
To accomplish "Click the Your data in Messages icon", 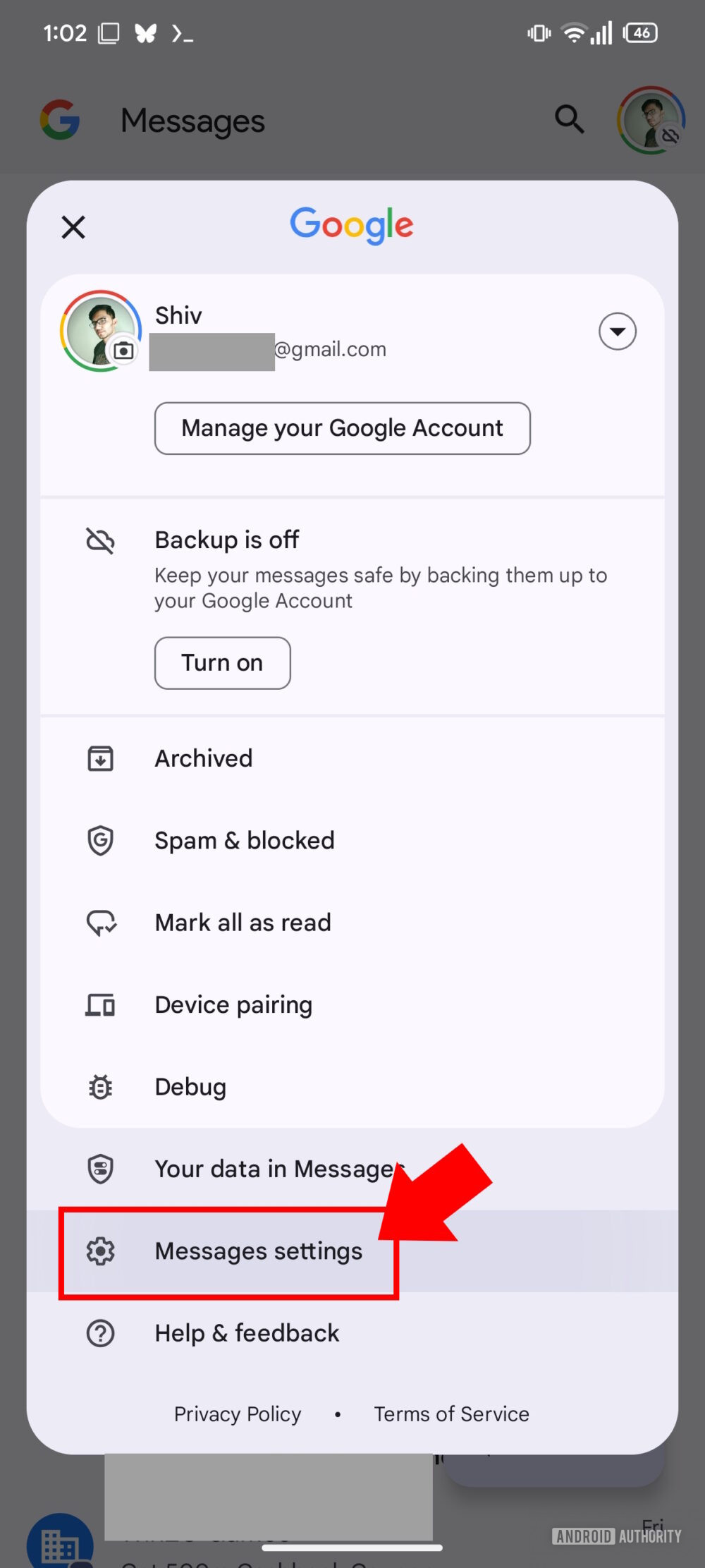I will tap(100, 1168).
